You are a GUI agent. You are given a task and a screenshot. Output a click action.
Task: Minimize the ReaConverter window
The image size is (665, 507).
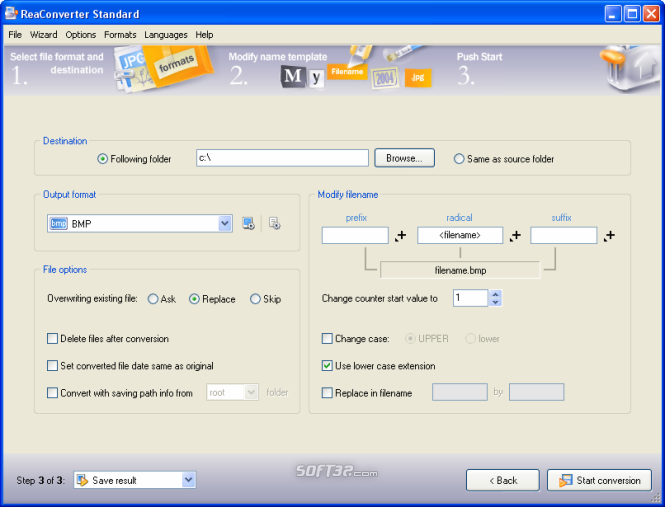(613, 14)
